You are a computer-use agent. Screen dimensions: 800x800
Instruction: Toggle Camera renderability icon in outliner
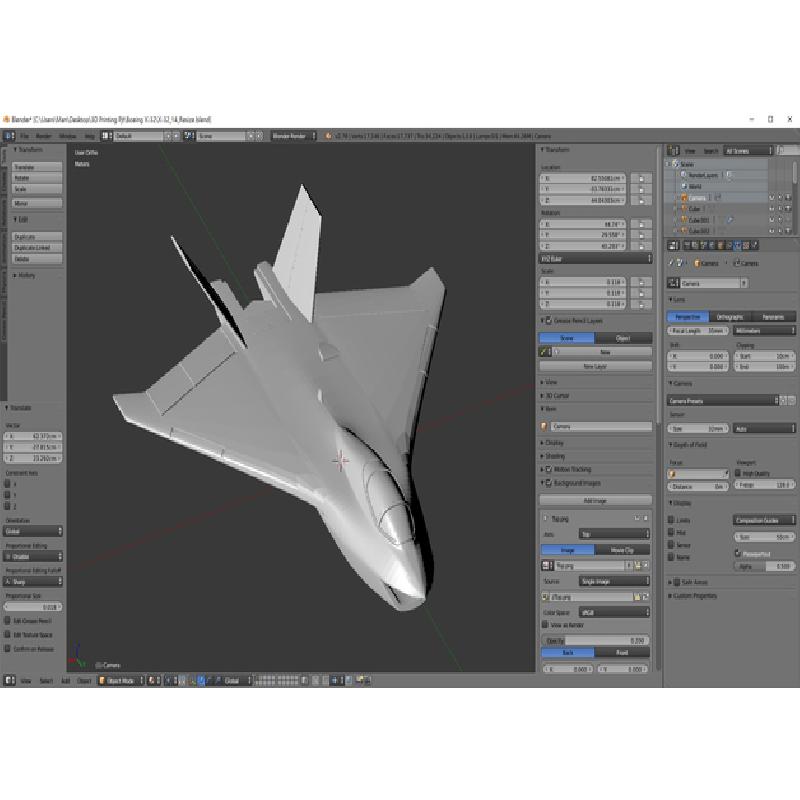(788, 198)
